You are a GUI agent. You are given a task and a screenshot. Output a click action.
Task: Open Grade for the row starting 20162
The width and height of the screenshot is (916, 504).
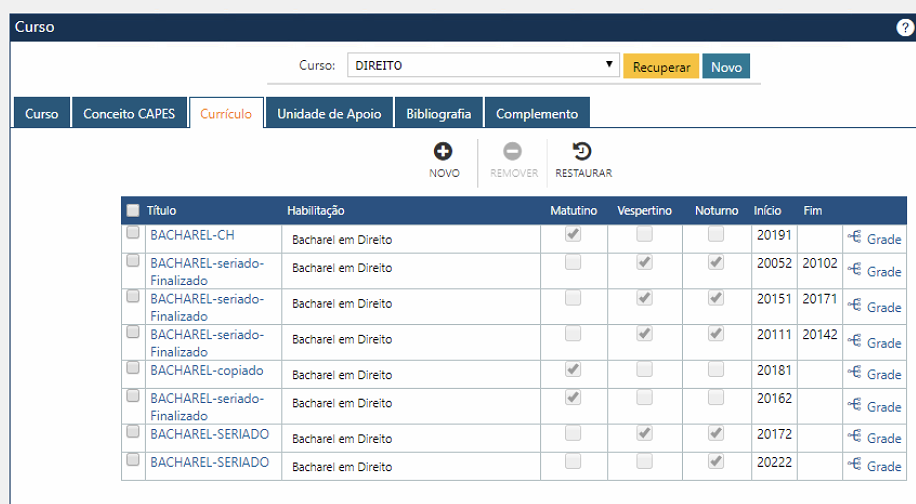(875, 406)
